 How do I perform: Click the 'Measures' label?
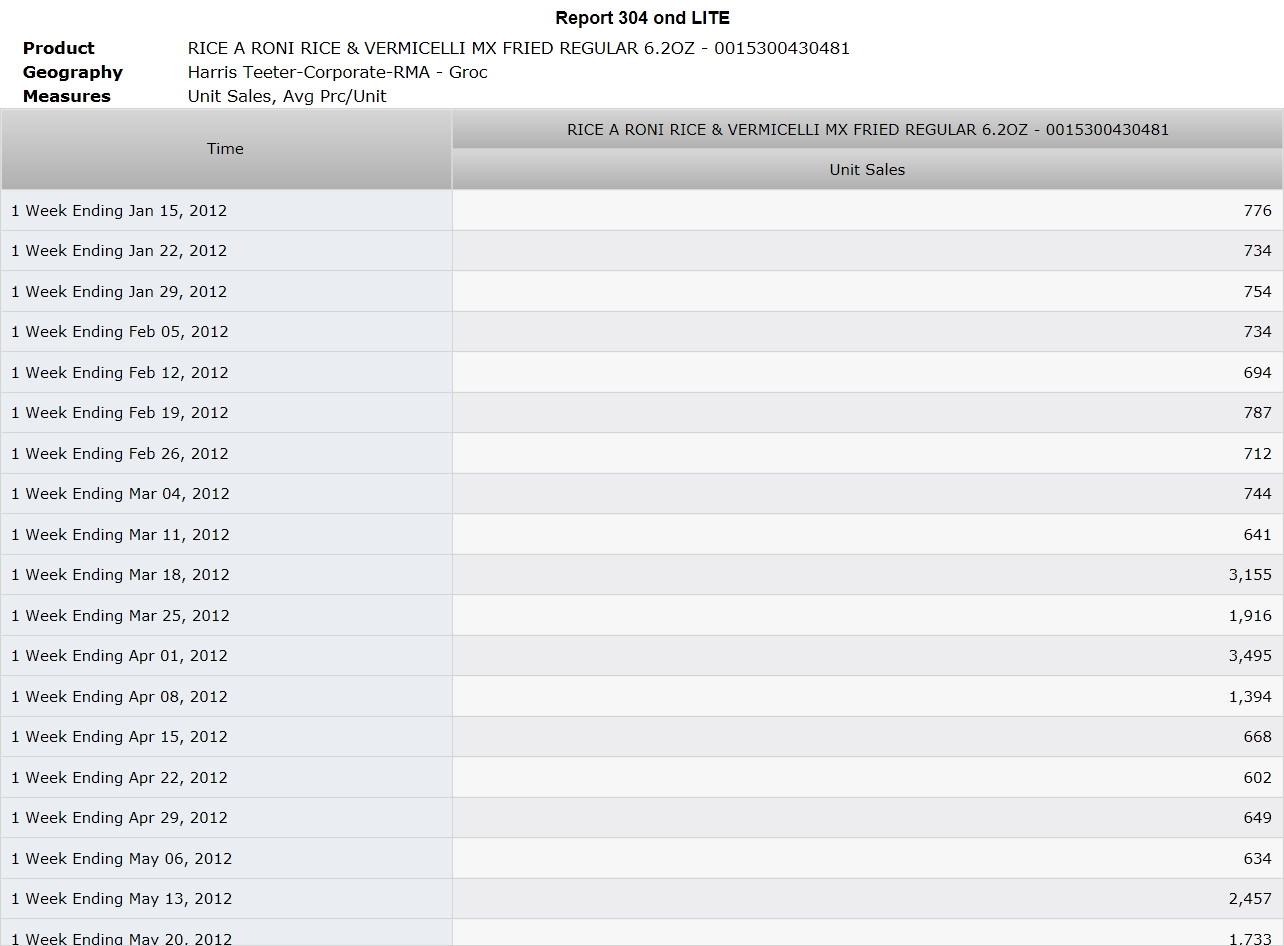tap(66, 96)
